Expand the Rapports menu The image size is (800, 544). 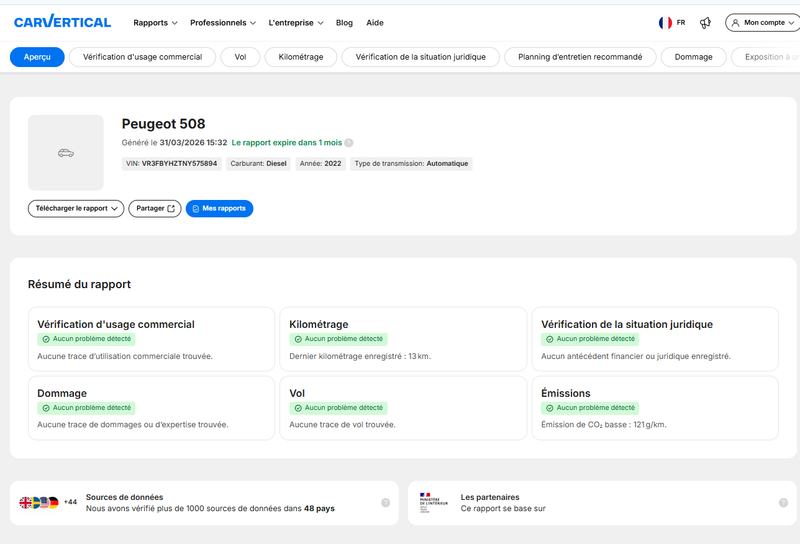155,23
